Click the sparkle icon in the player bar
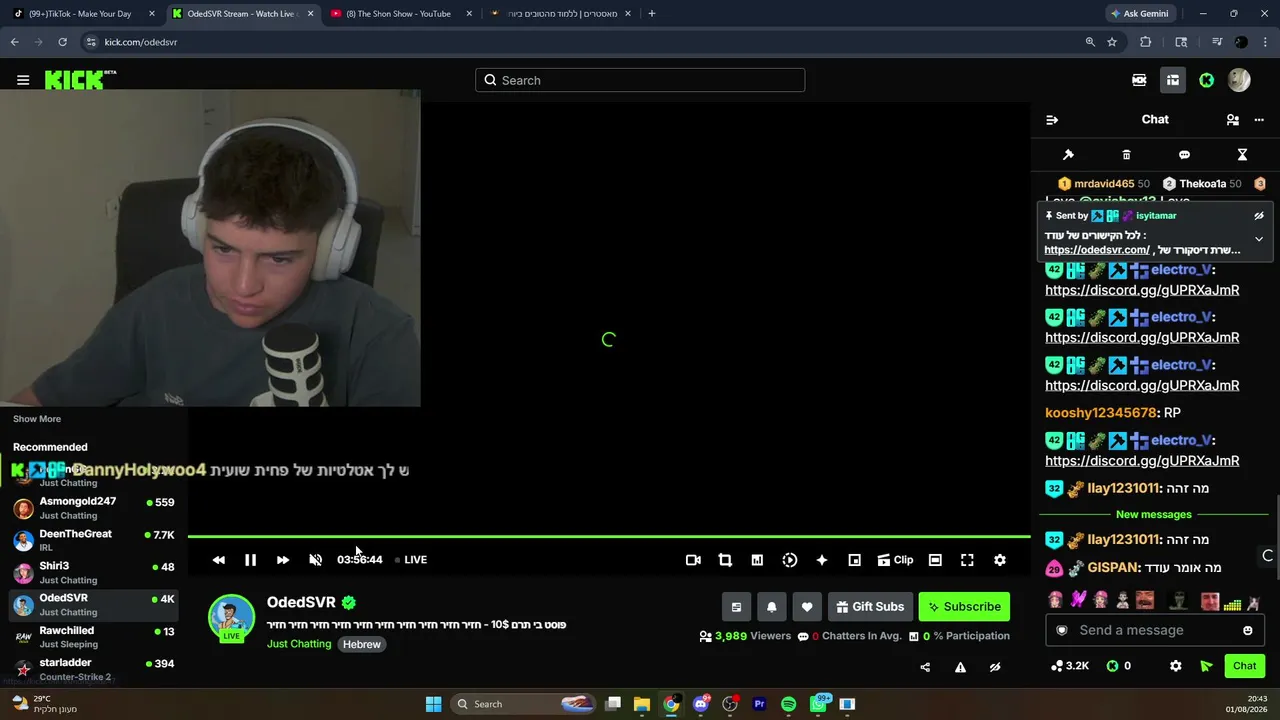Image resolution: width=1280 pixels, height=720 pixels. [x=822, y=560]
